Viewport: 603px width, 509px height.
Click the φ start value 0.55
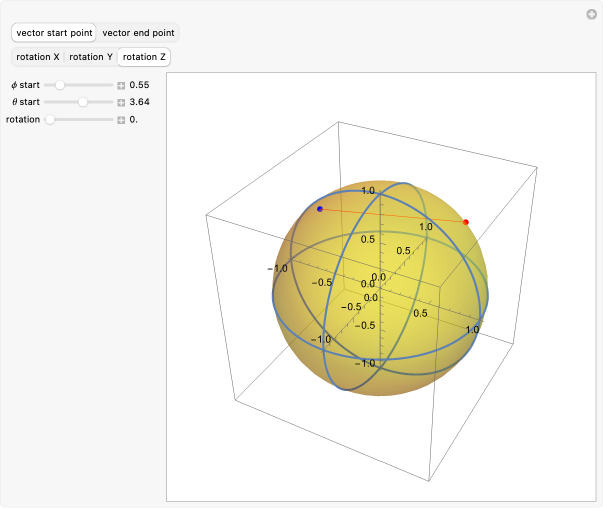point(140,86)
